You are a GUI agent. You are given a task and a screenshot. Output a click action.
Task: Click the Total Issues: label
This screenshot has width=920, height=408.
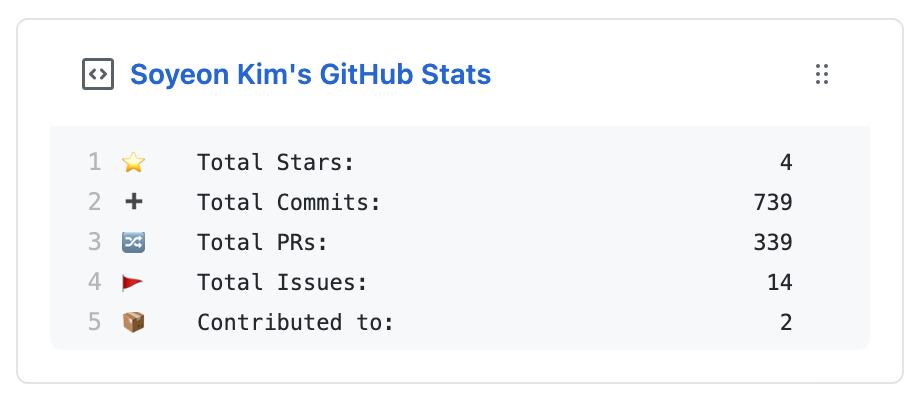[x=282, y=282]
